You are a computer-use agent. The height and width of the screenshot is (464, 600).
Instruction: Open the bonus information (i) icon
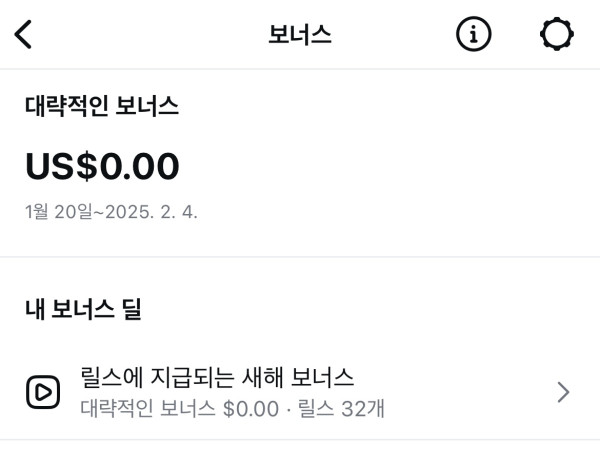click(474, 35)
